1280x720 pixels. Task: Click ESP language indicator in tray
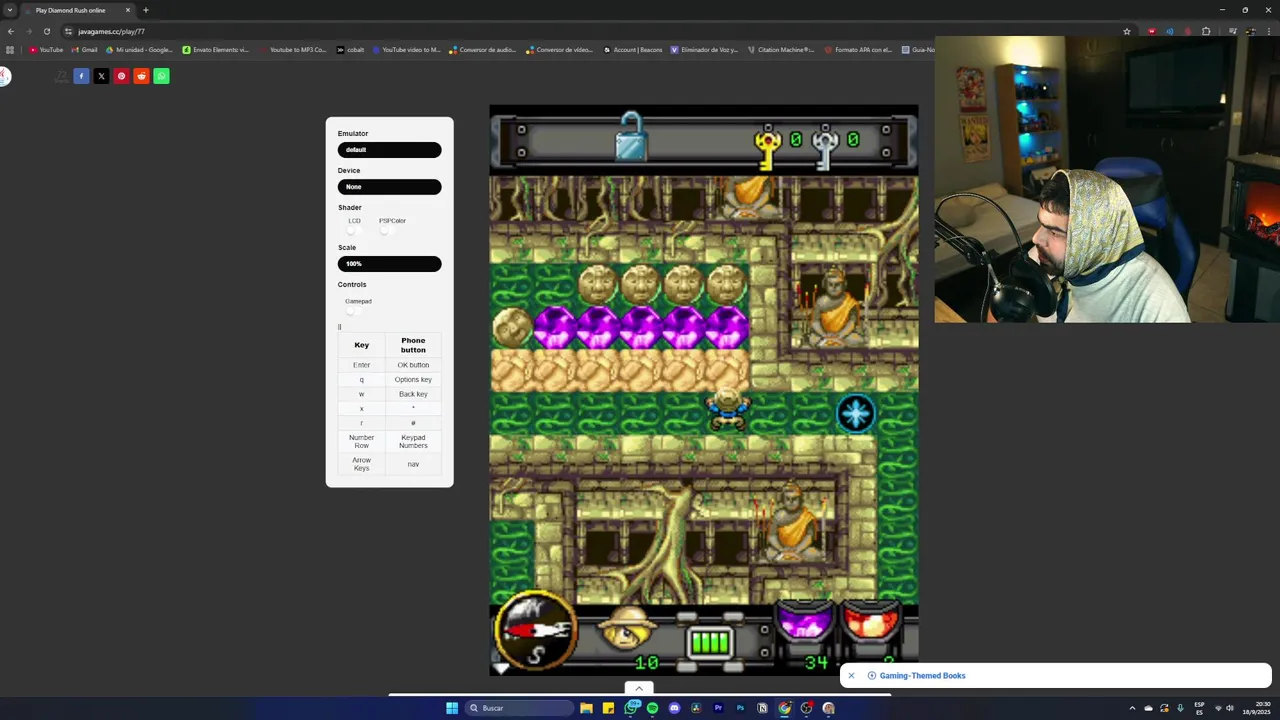pos(1199,708)
